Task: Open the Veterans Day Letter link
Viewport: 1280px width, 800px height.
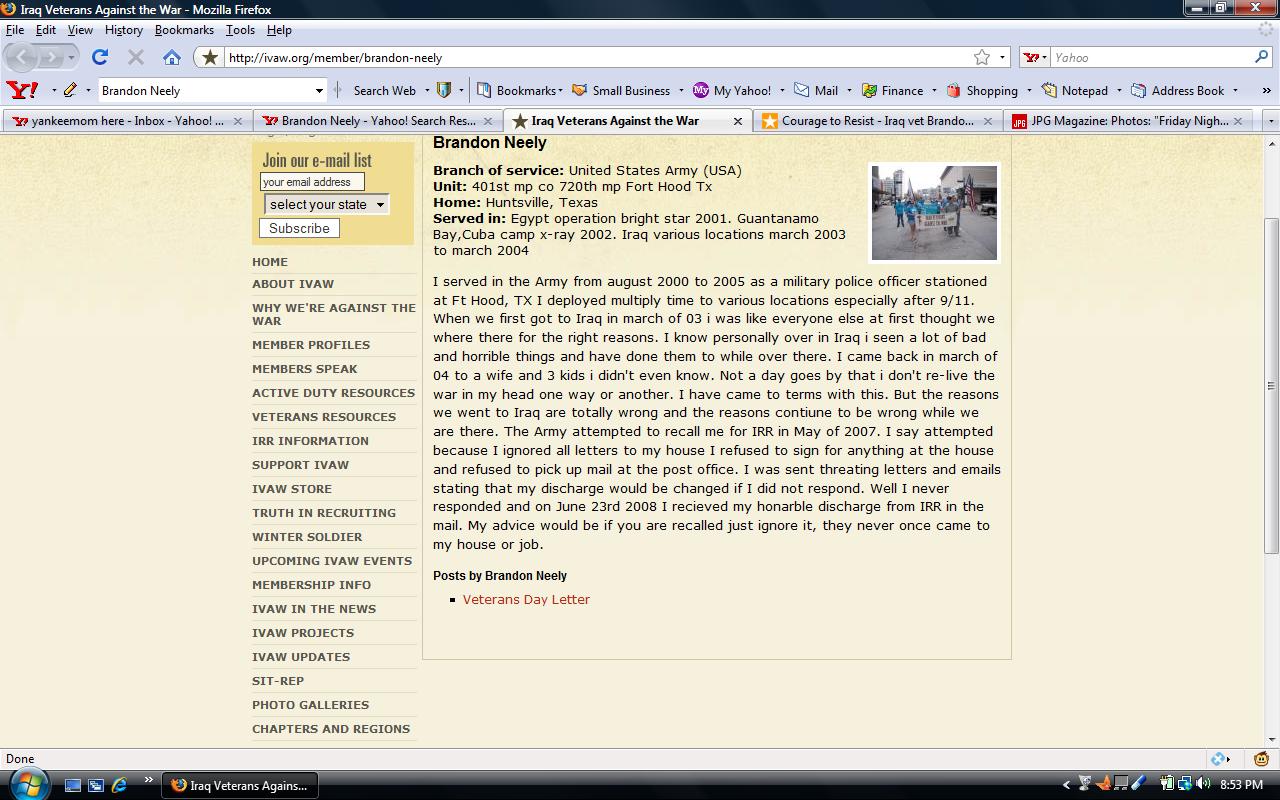Action: tap(526, 599)
